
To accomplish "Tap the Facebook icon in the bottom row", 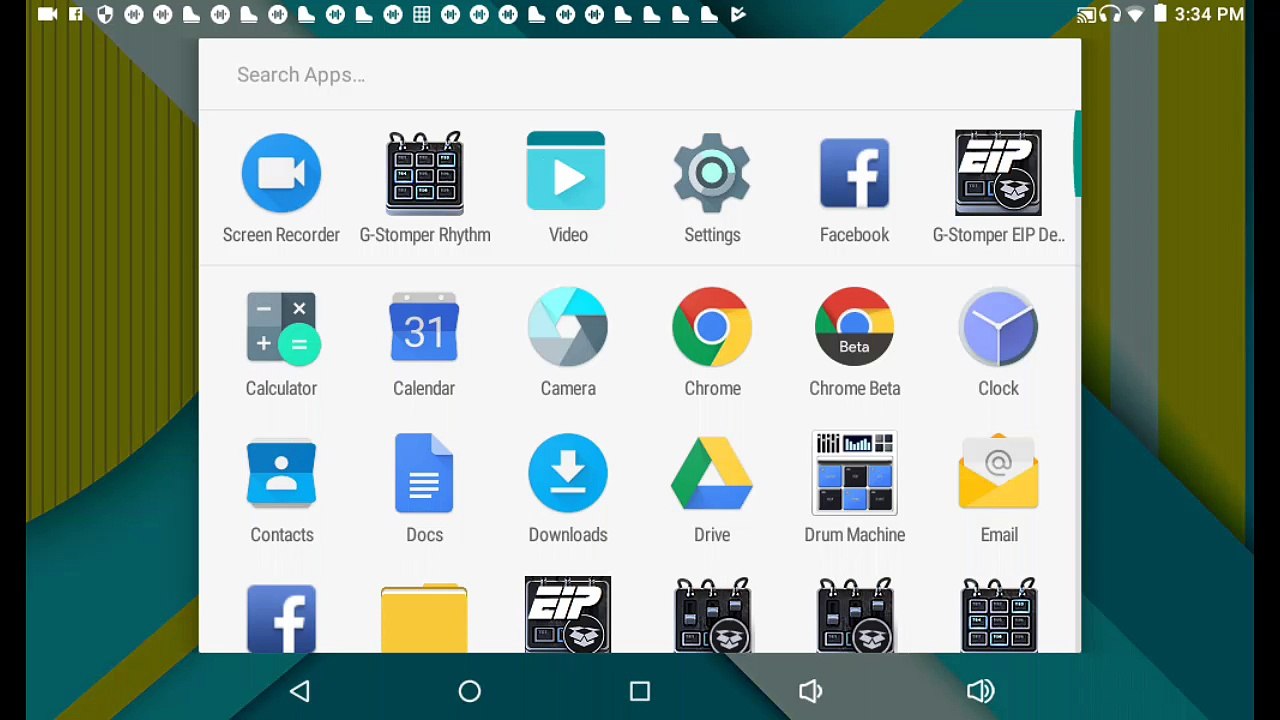I will point(282,619).
